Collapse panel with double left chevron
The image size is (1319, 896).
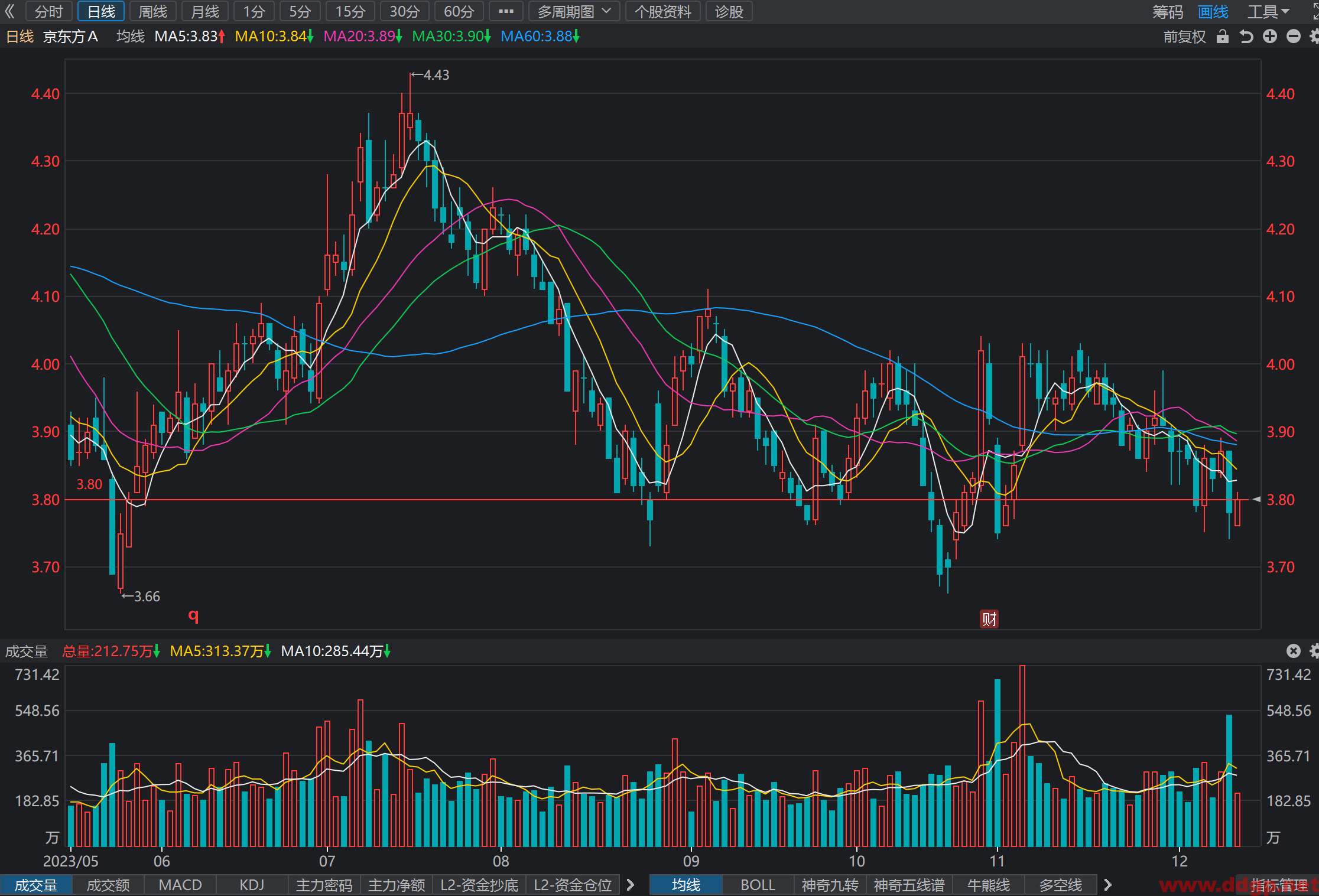click(10, 11)
